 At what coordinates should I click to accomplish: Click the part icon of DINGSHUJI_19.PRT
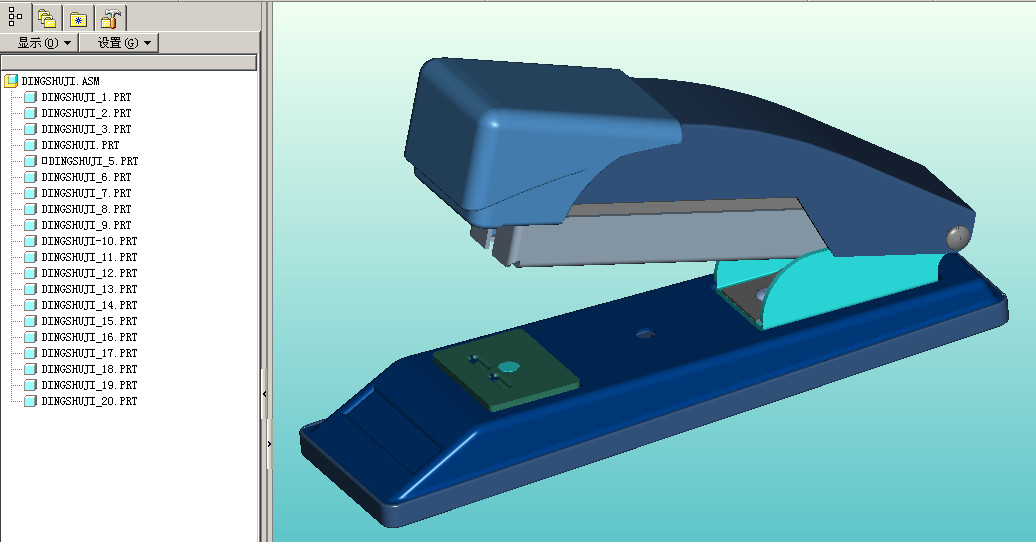30,385
